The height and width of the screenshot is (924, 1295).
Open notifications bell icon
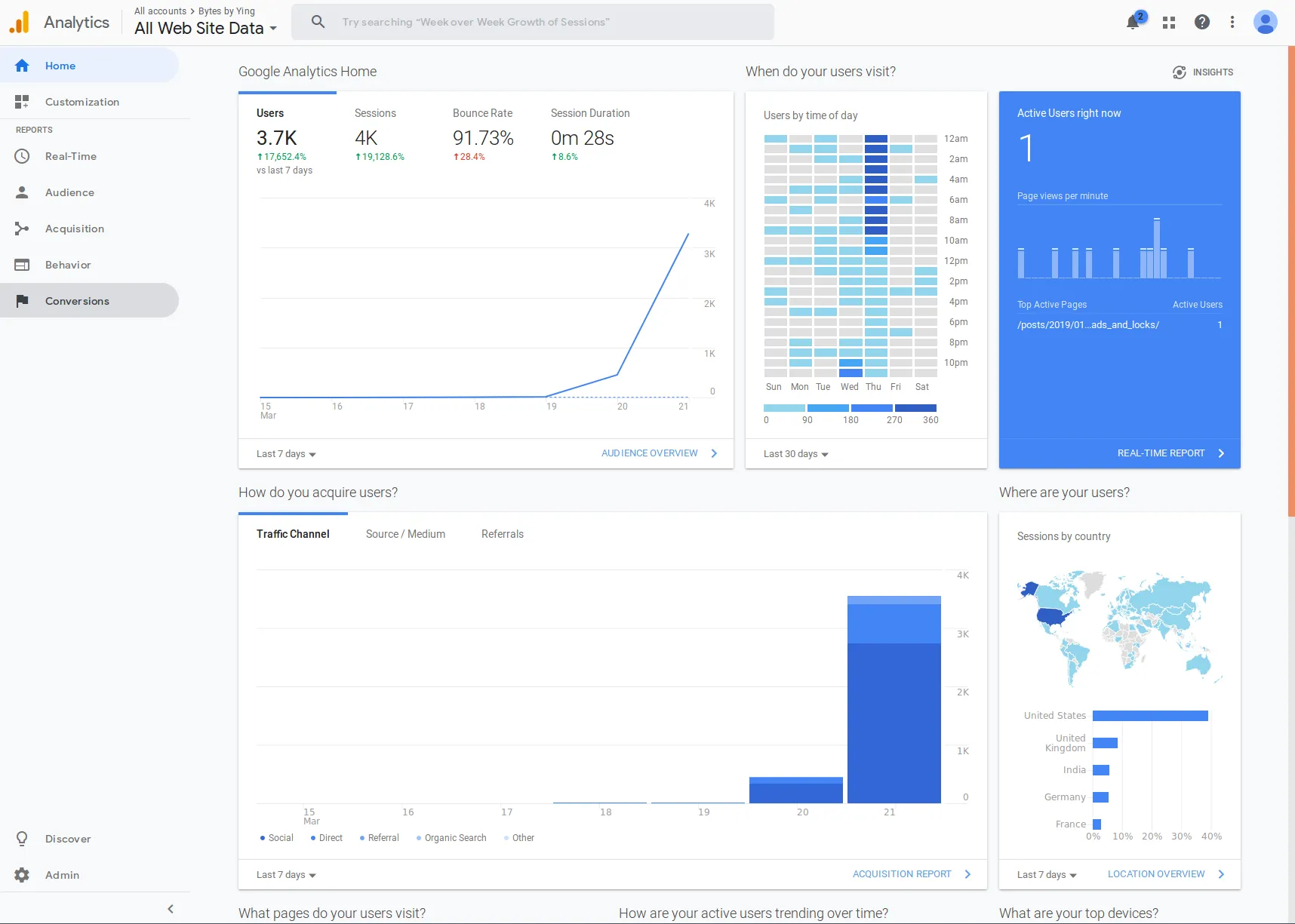pyautogui.click(x=1133, y=22)
